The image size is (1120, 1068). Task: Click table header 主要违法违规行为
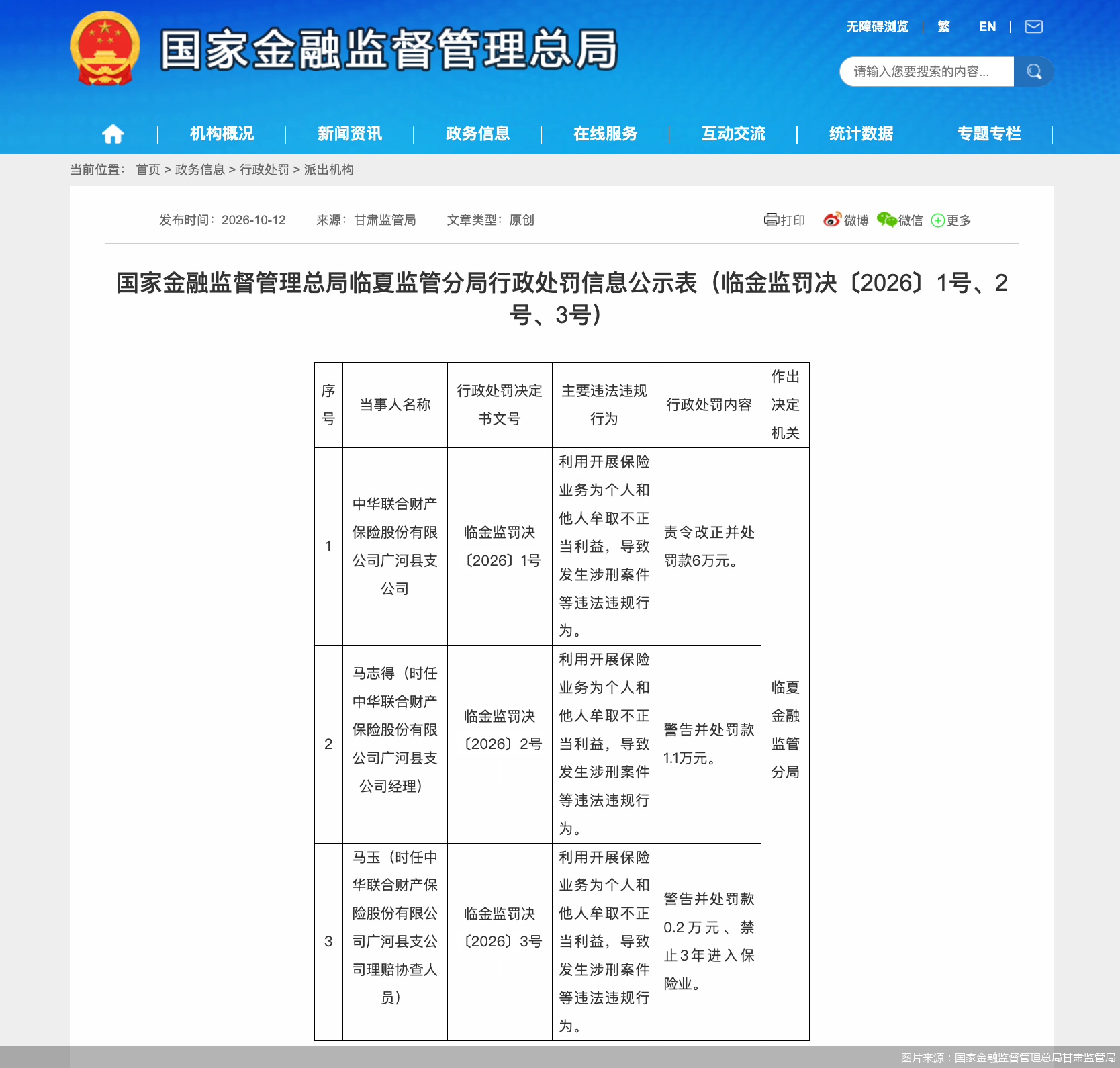604,405
